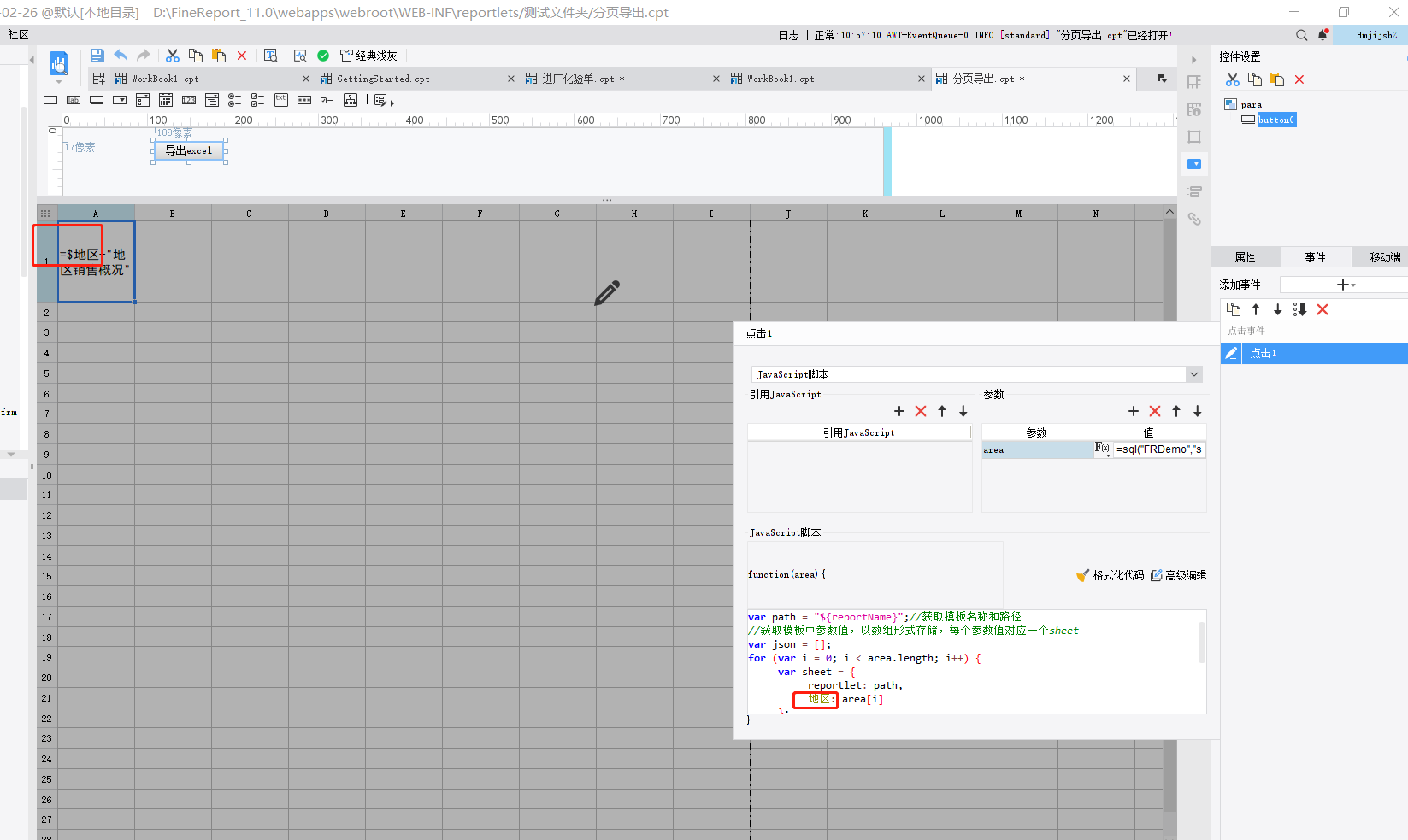This screenshot has height=840, width=1408.
Task: Delete the selected event with red X
Action: click(1323, 309)
